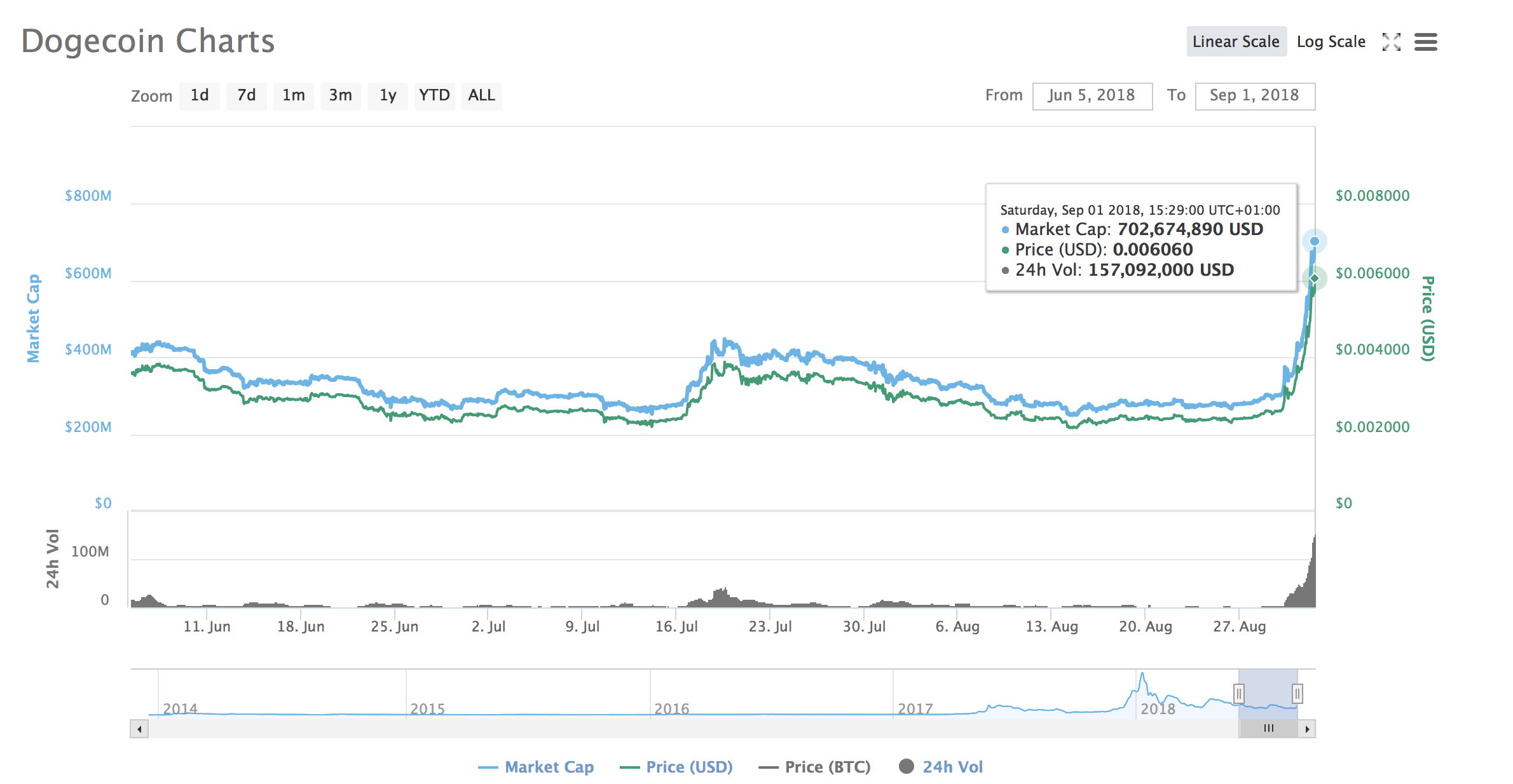Switch to Log Scale
This screenshot has width=1513, height=784.
tap(1331, 41)
